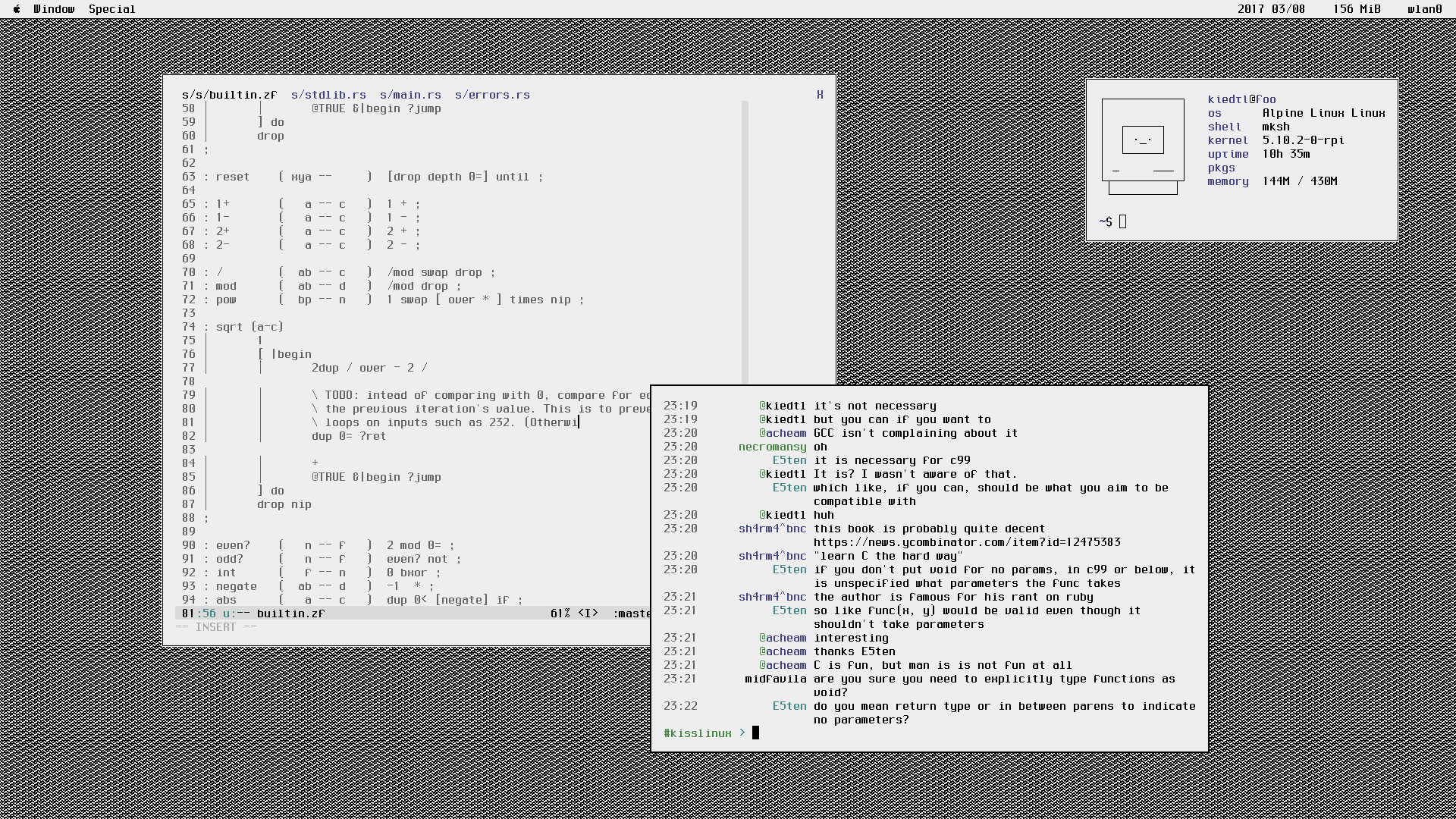This screenshot has width=1456, height=819.
Task: Open the Window menu
Action: [x=54, y=9]
